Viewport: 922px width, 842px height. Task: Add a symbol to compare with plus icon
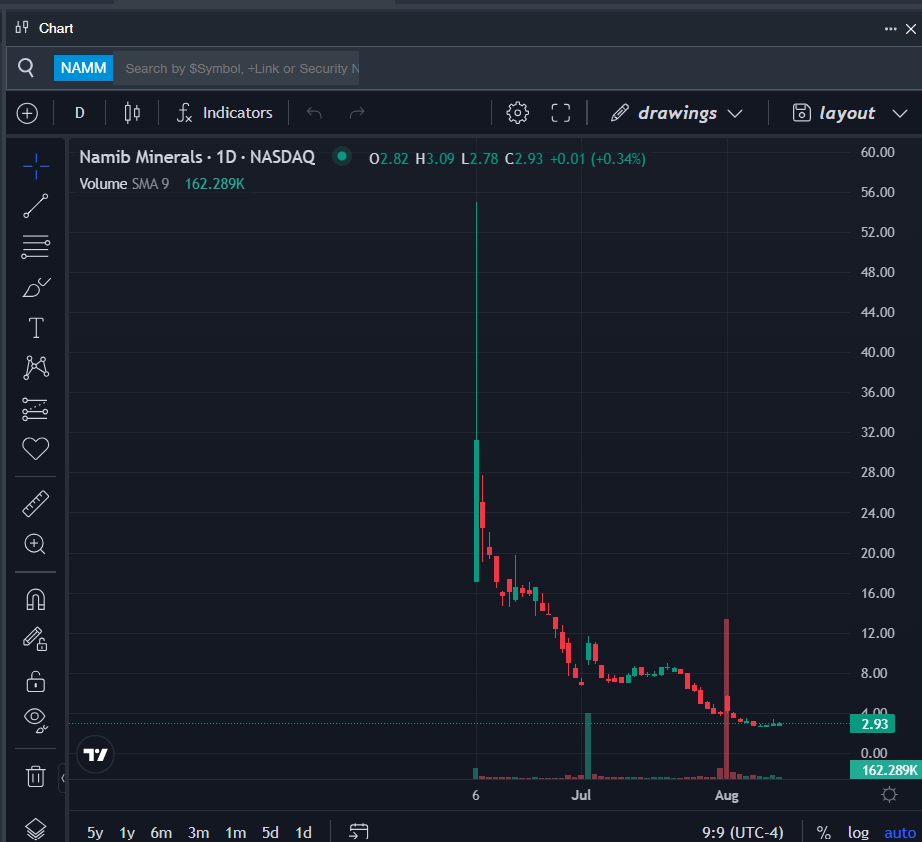point(28,113)
